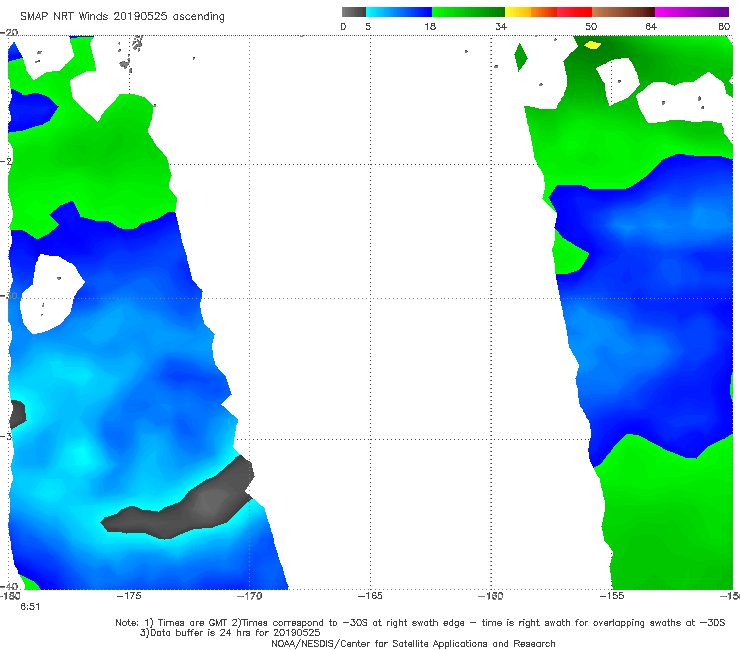Click the colorbar label "34"
This screenshot has height=650, width=740.
501,27
